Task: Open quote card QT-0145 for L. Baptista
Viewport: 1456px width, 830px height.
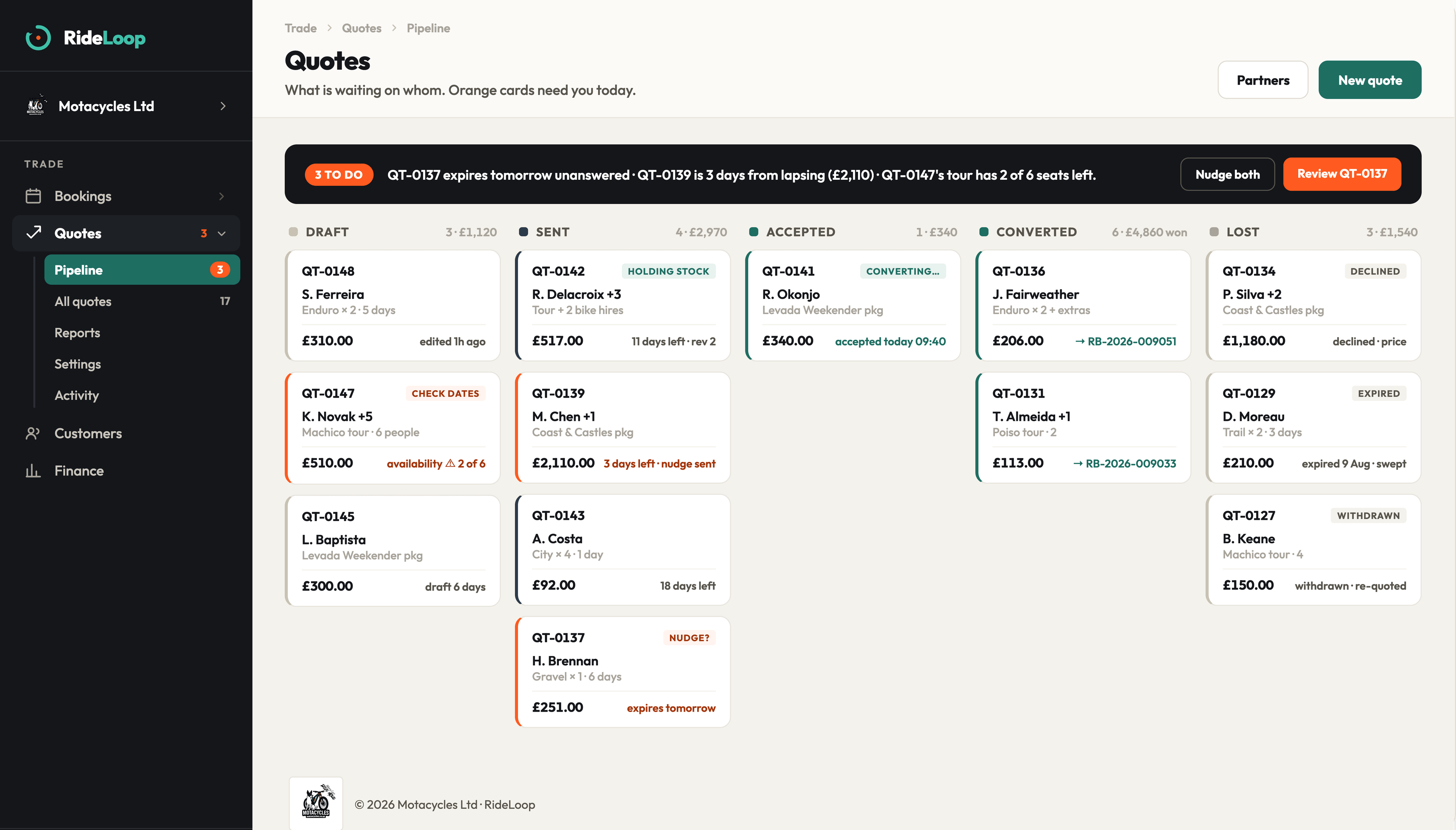Action: coord(393,551)
